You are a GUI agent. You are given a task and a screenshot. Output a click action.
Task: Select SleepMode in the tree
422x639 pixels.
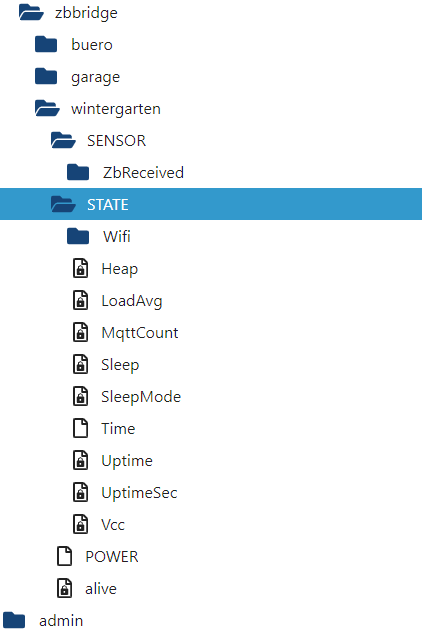pos(141,397)
